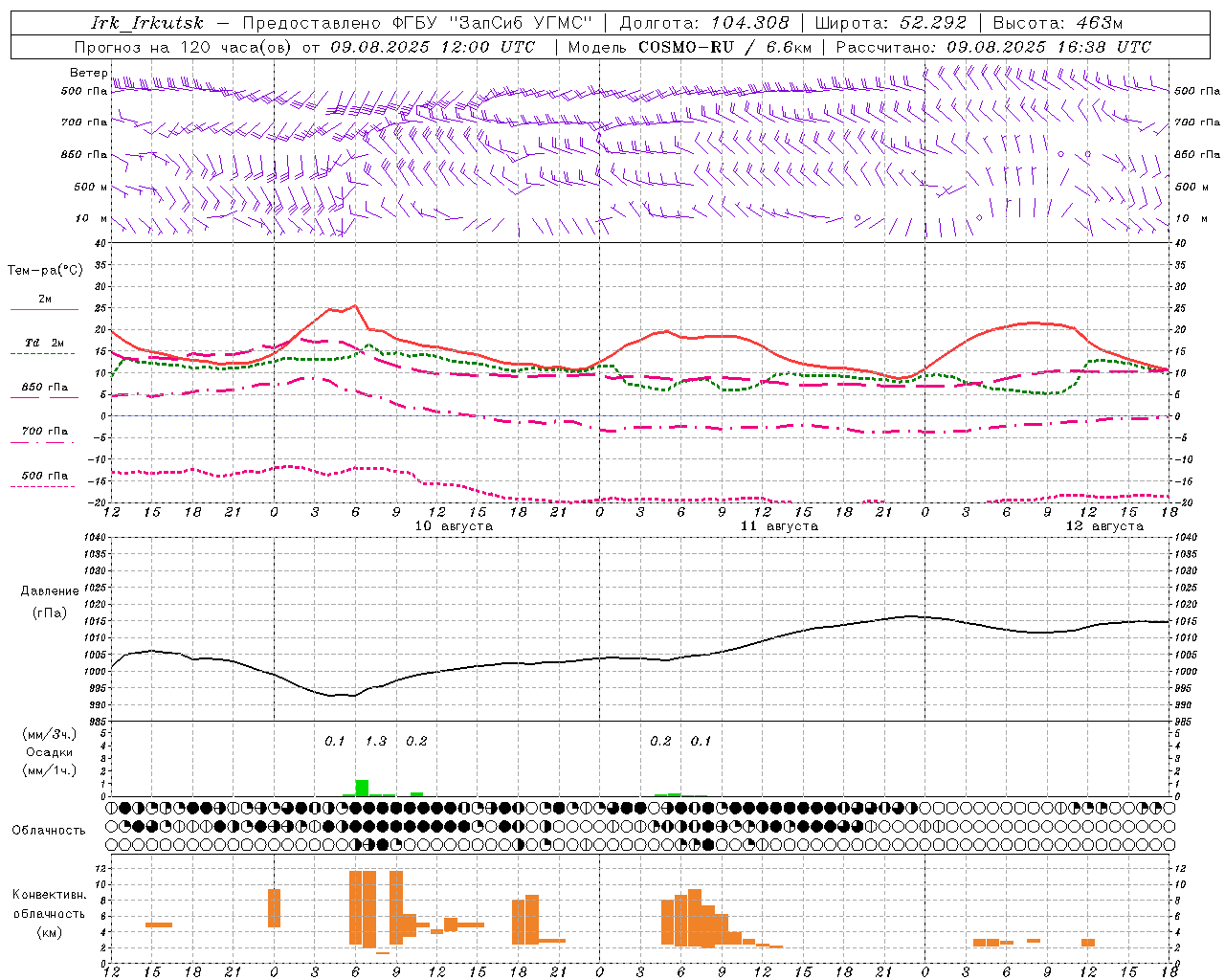The width and height of the screenshot is (1225, 980).
Task: Click the 10 августа date label
Action: 454,526
